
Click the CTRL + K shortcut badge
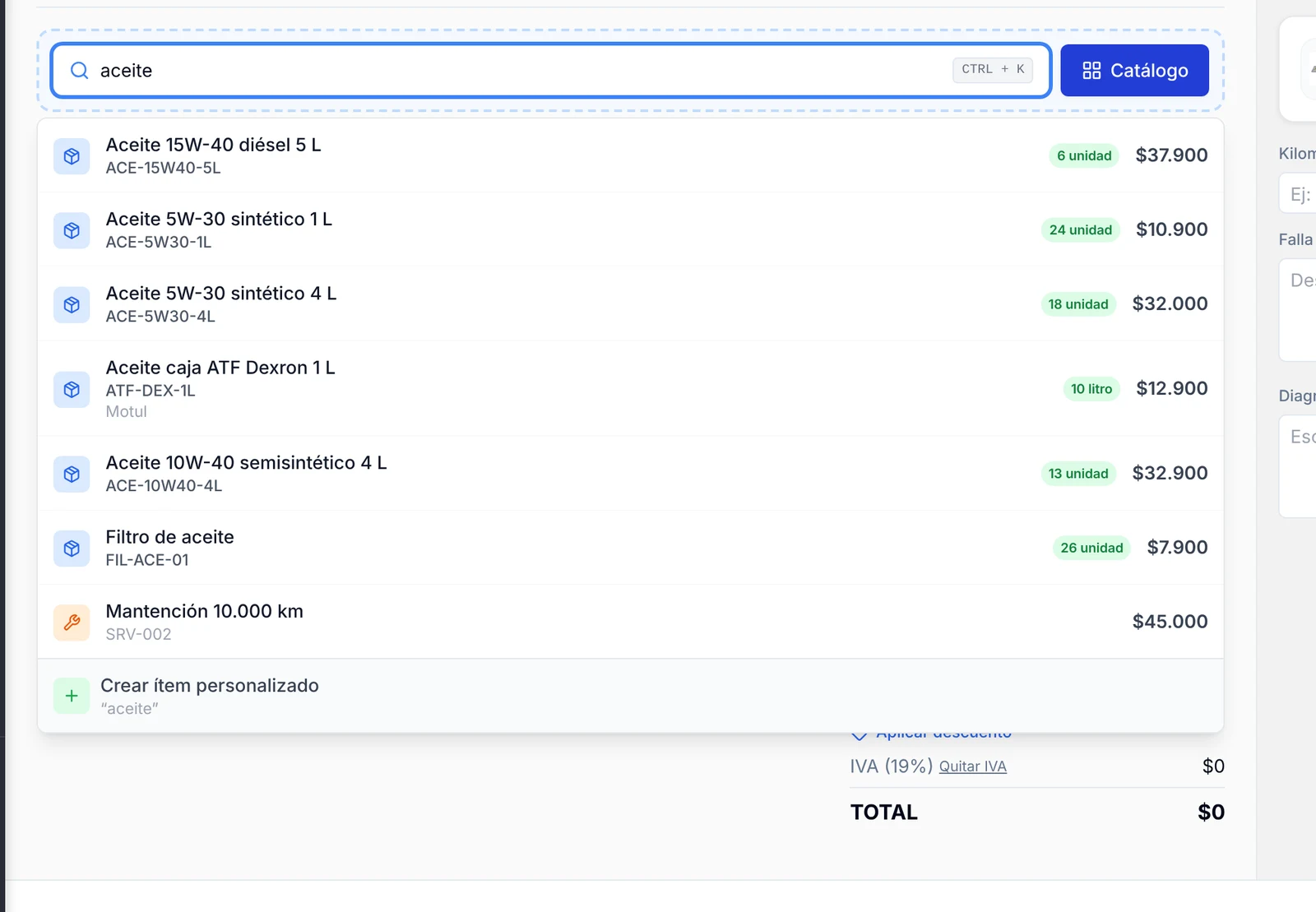click(993, 69)
